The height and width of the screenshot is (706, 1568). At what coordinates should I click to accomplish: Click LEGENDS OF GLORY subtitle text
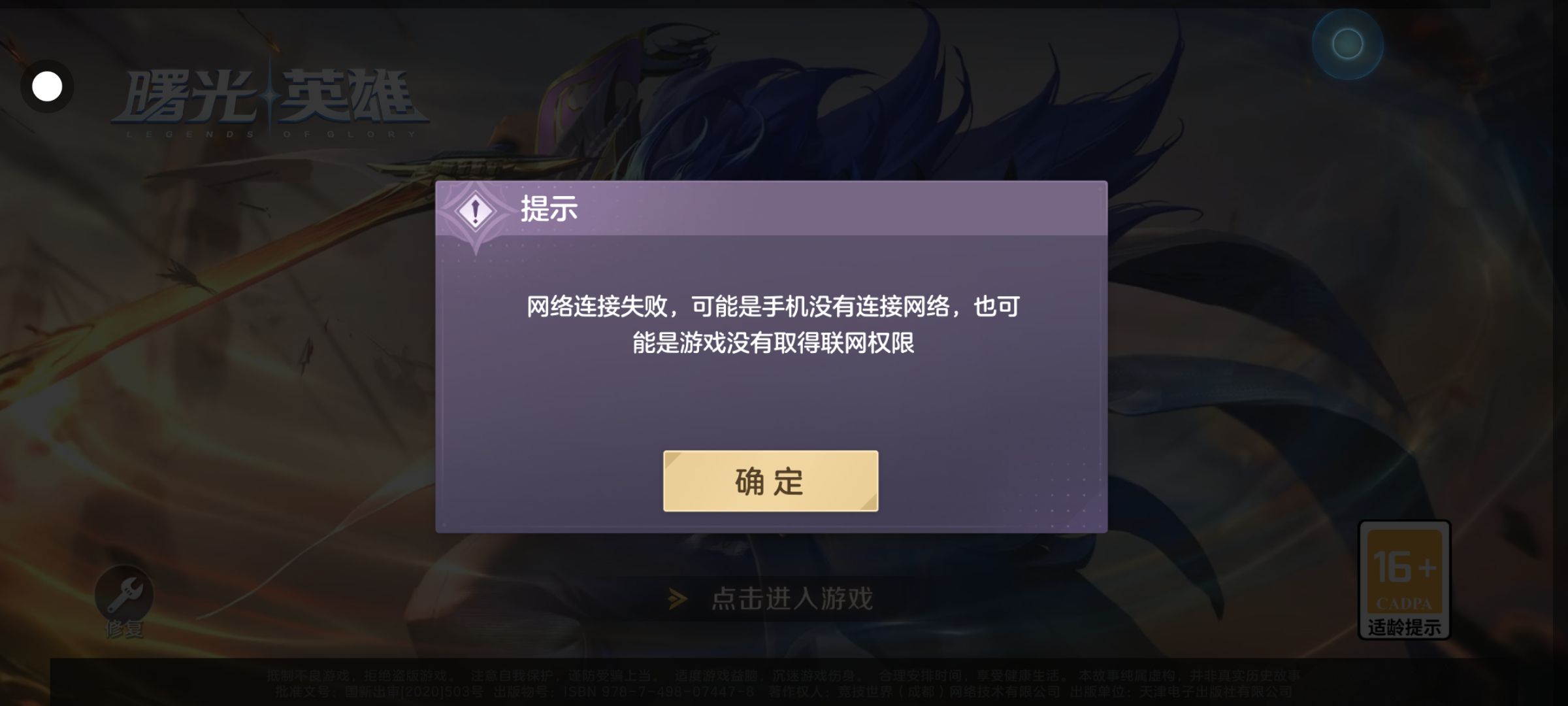point(271,135)
